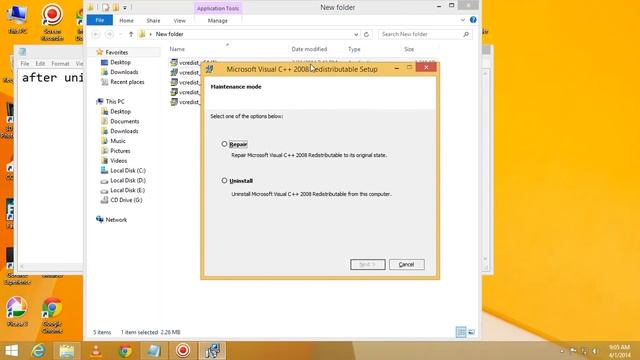The width and height of the screenshot is (640, 360).
Task: Switch to Notepad taskbar icon
Action: coord(154,351)
